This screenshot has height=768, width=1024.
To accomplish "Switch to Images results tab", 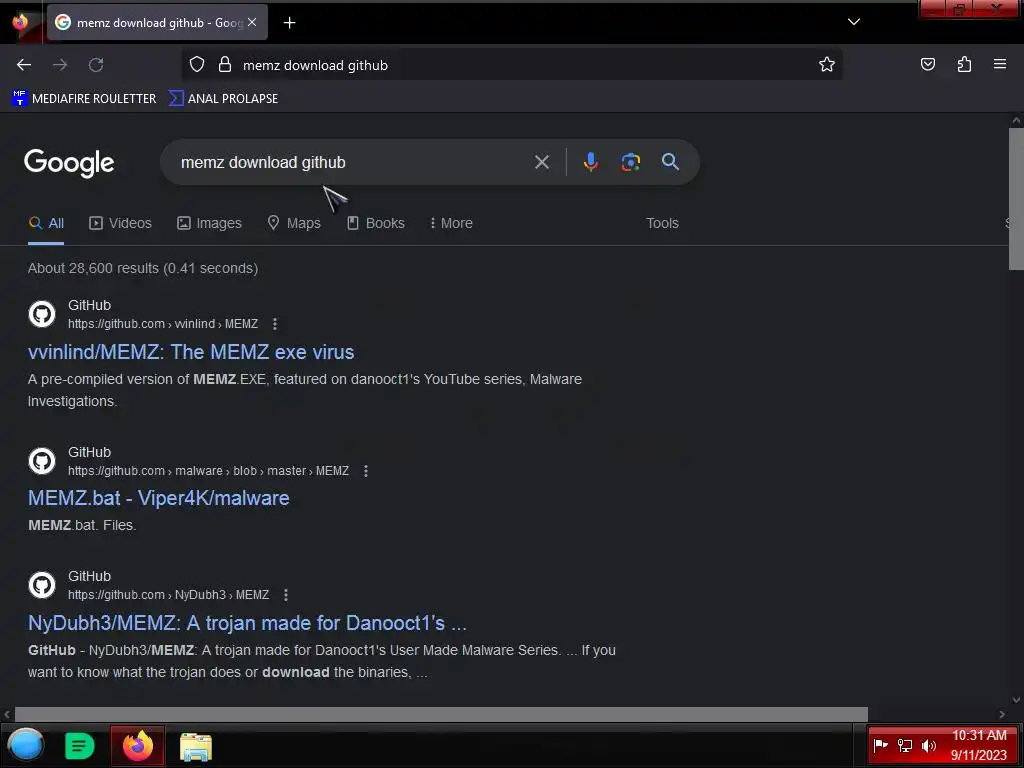I will click(209, 223).
